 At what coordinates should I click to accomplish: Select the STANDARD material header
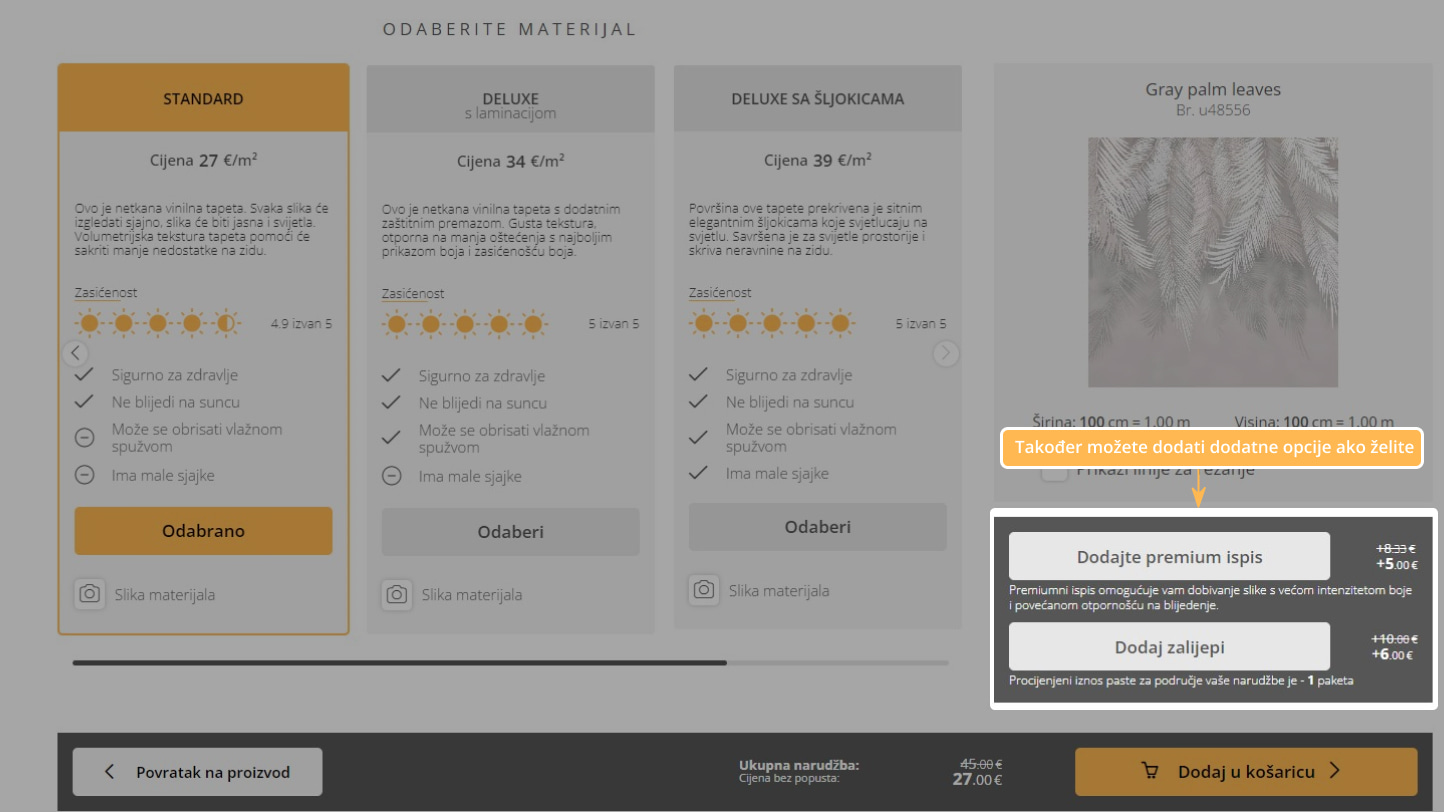coord(203,99)
